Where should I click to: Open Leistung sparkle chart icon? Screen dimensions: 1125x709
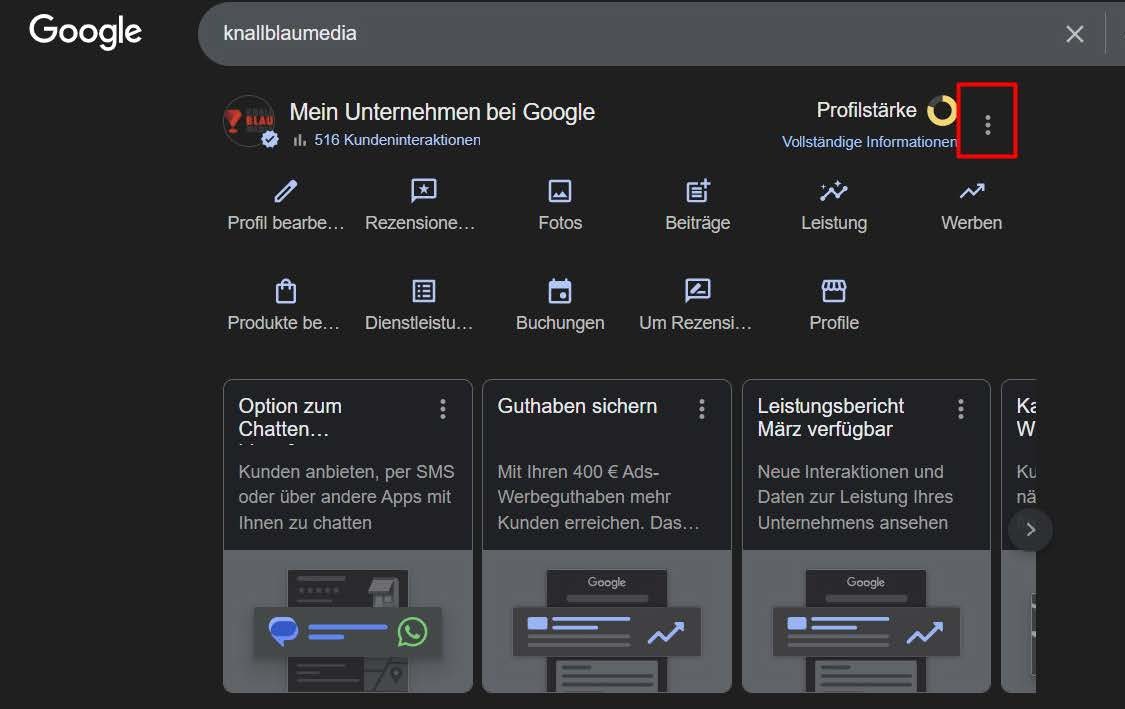pyautogui.click(x=833, y=191)
